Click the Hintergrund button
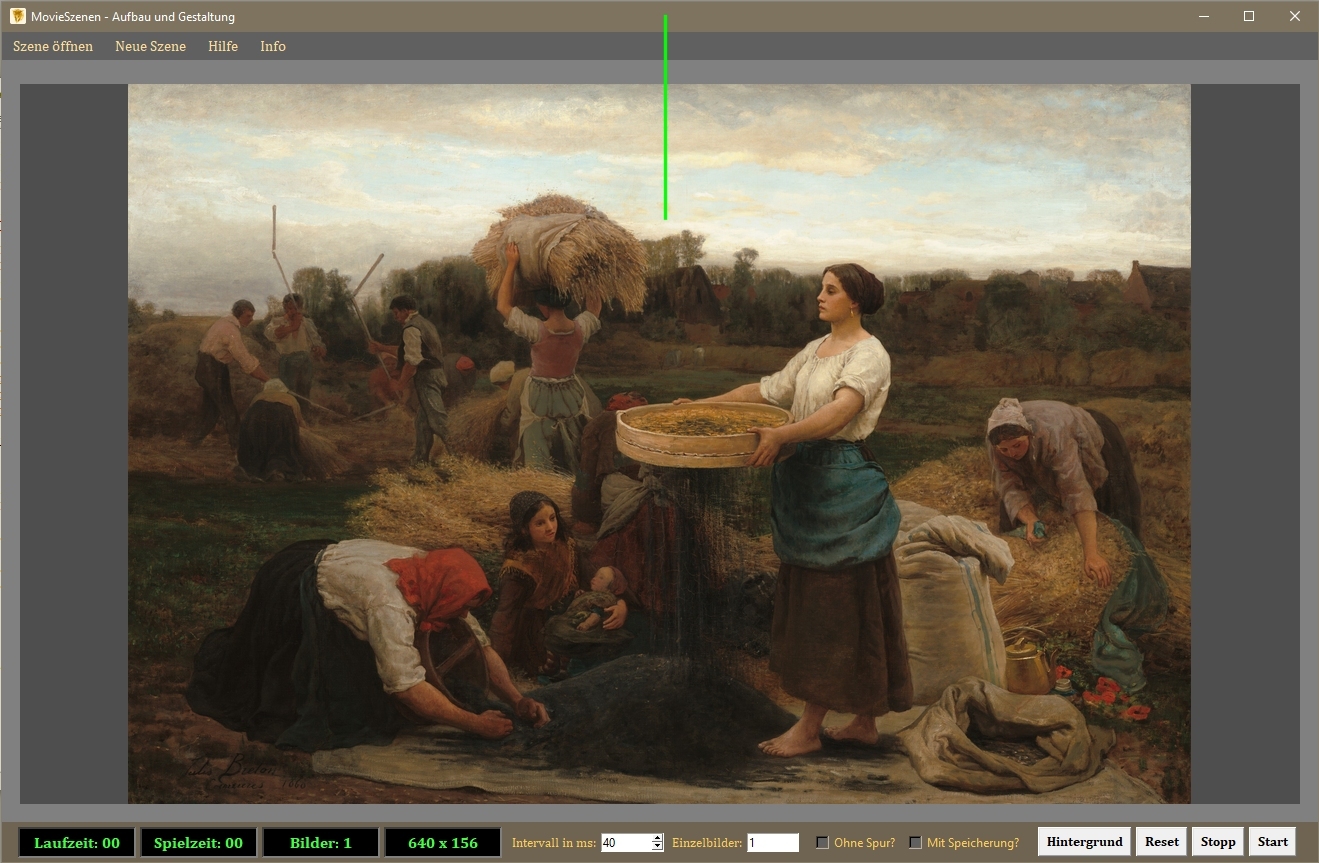Image resolution: width=1319 pixels, height=863 pixels. pos(1084,842)
